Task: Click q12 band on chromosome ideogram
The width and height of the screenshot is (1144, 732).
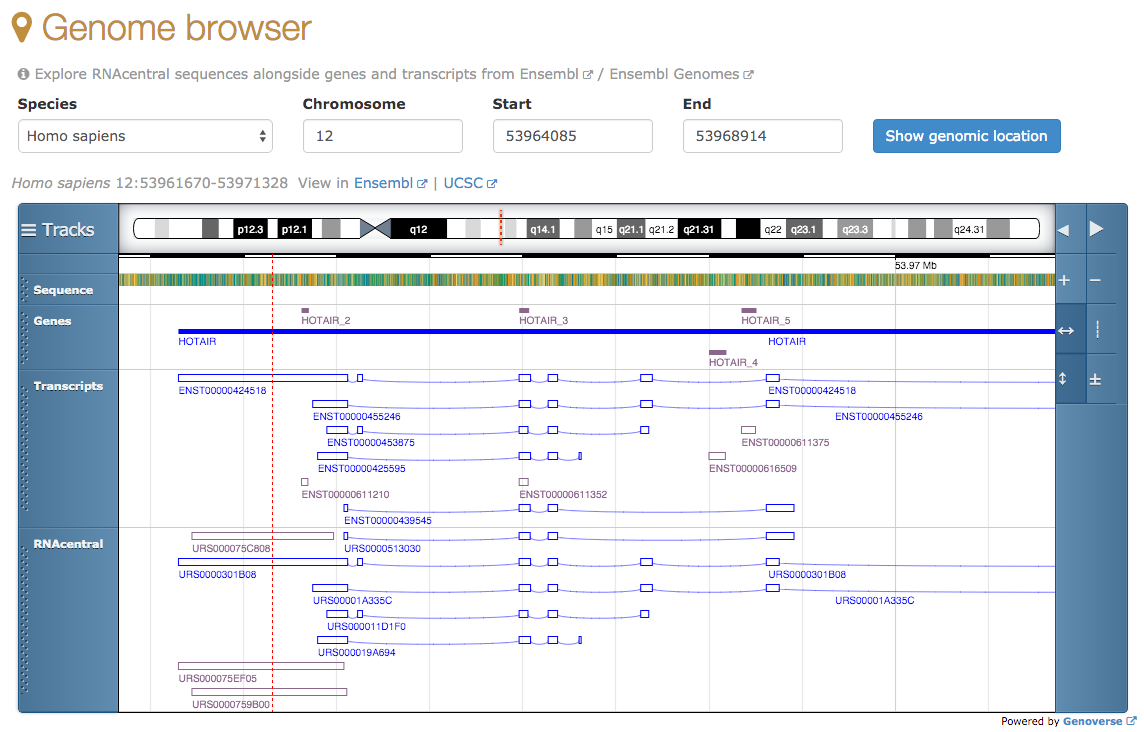Action: point(418,229)
